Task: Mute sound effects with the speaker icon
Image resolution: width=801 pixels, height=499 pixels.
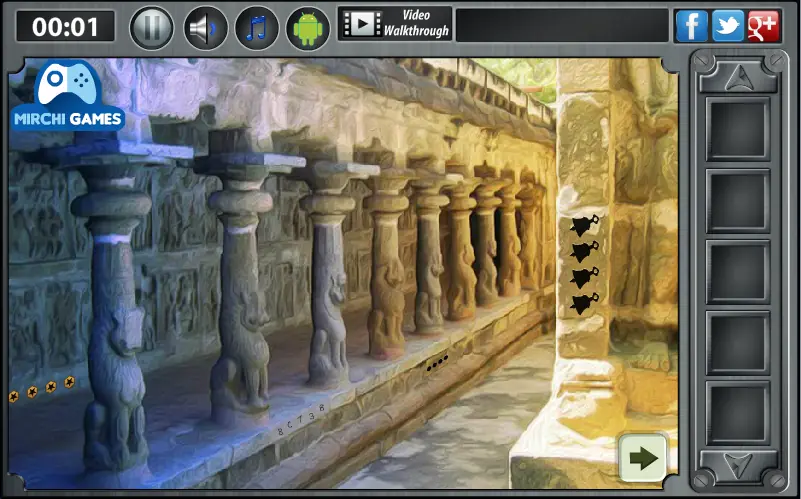Action: click(205, 28)
